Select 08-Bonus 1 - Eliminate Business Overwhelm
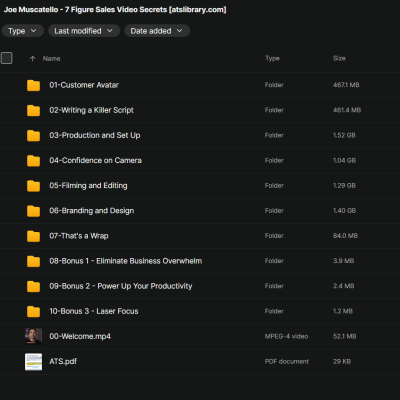This screenshot has width=400, height=400. point(126,261)
